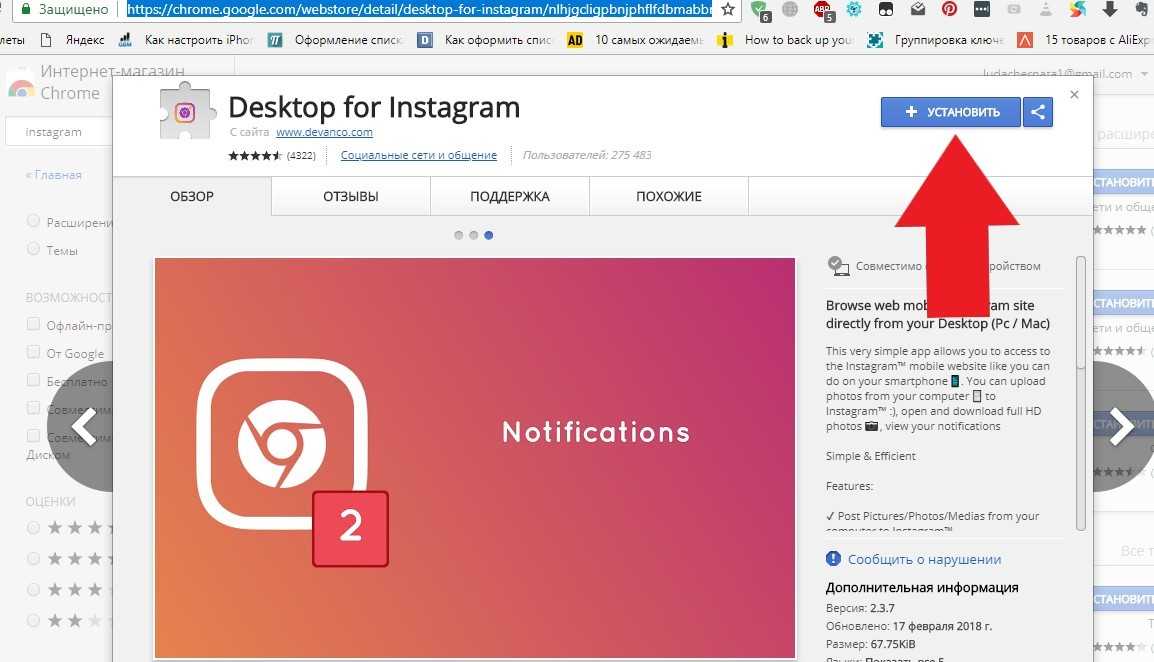Screen dimensions: 1154x662
Task: Click the Desktop for Instagram puzzle icon
Action: click(x=186, y=110)
